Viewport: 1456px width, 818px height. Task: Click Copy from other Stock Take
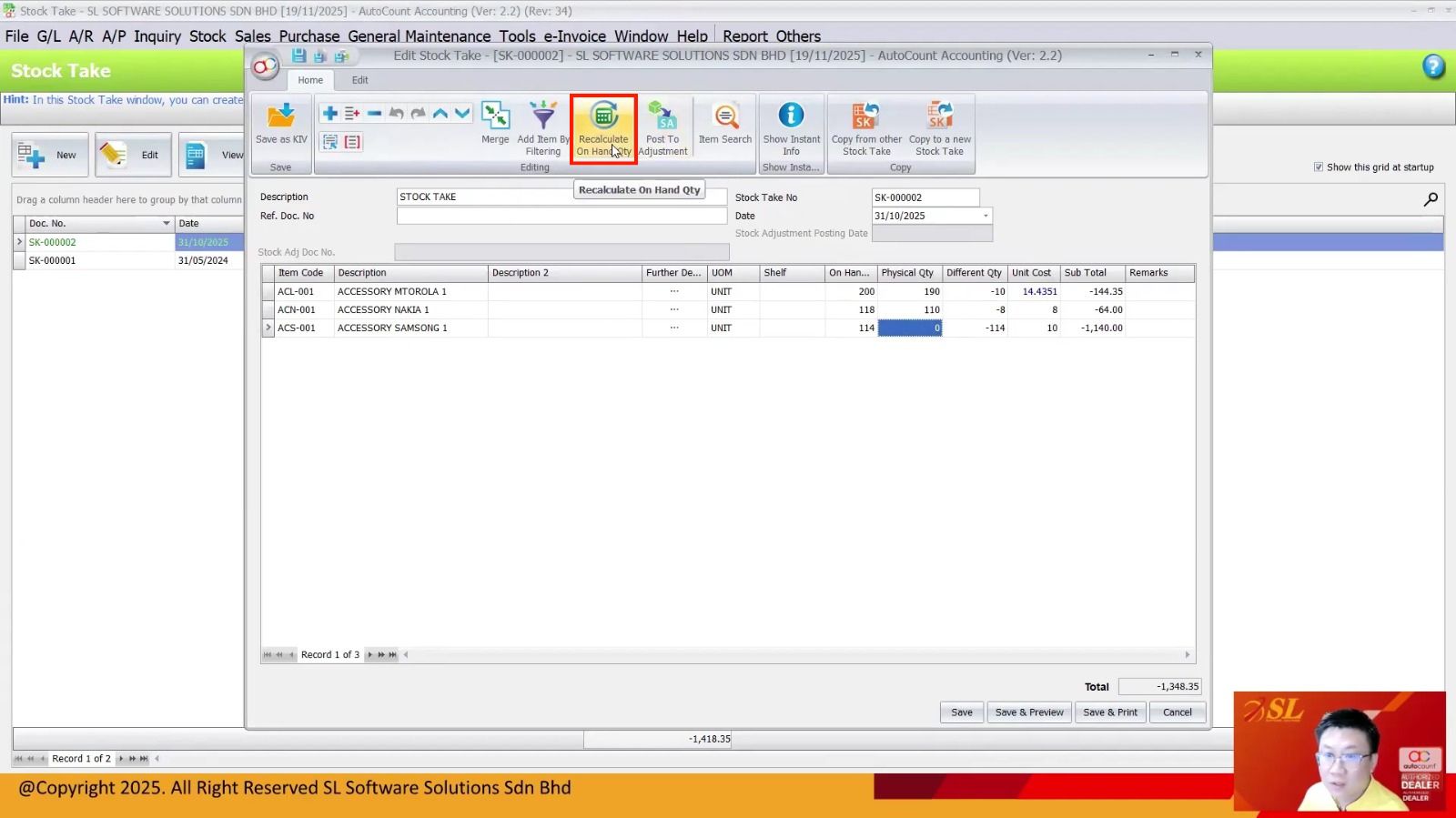[x=866, y=128]
